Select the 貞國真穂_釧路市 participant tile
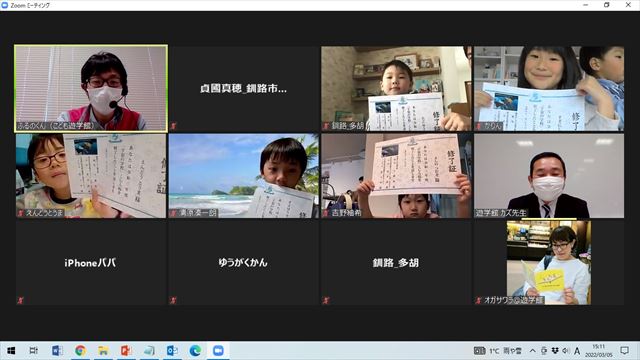 click(244, 88)
